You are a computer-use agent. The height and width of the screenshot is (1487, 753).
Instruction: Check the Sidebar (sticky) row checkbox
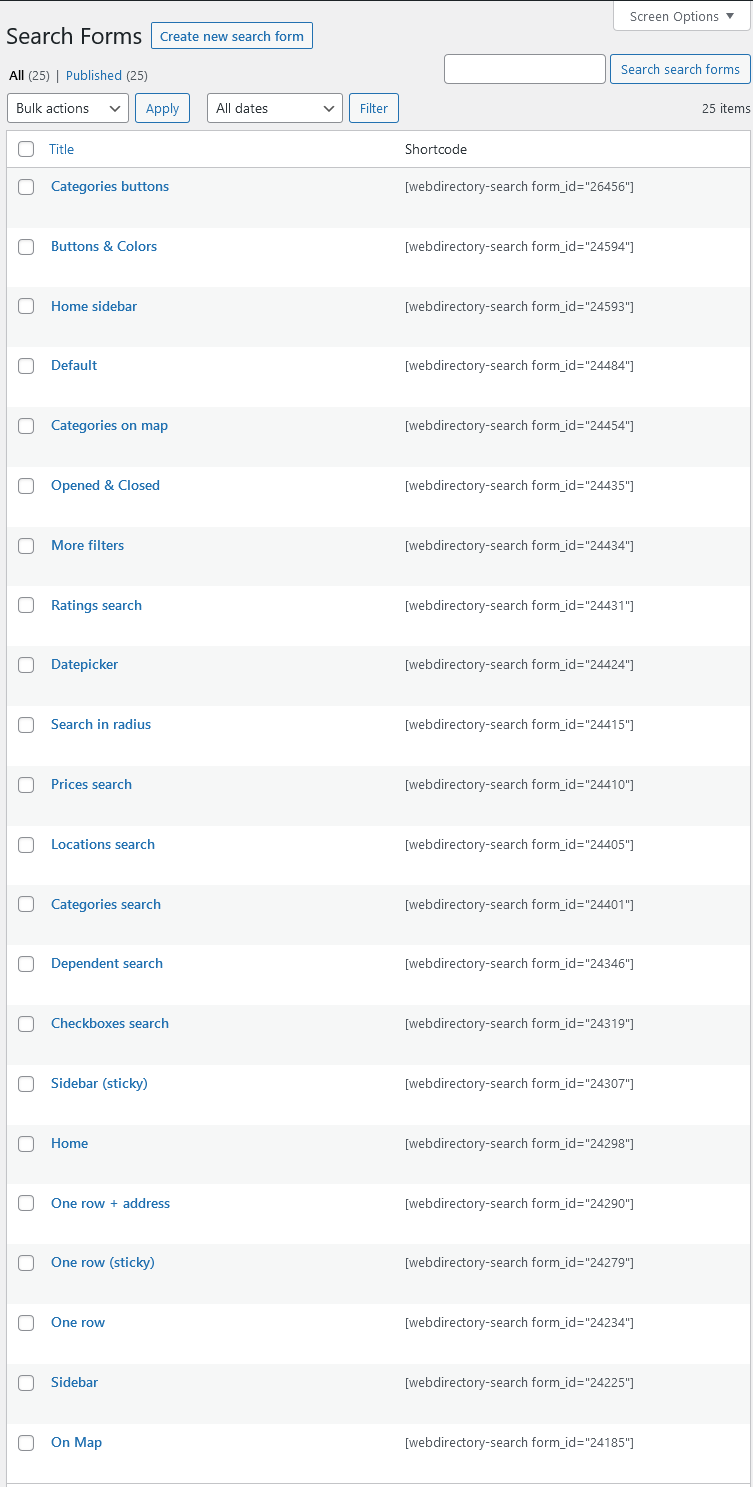point(26,1084)
